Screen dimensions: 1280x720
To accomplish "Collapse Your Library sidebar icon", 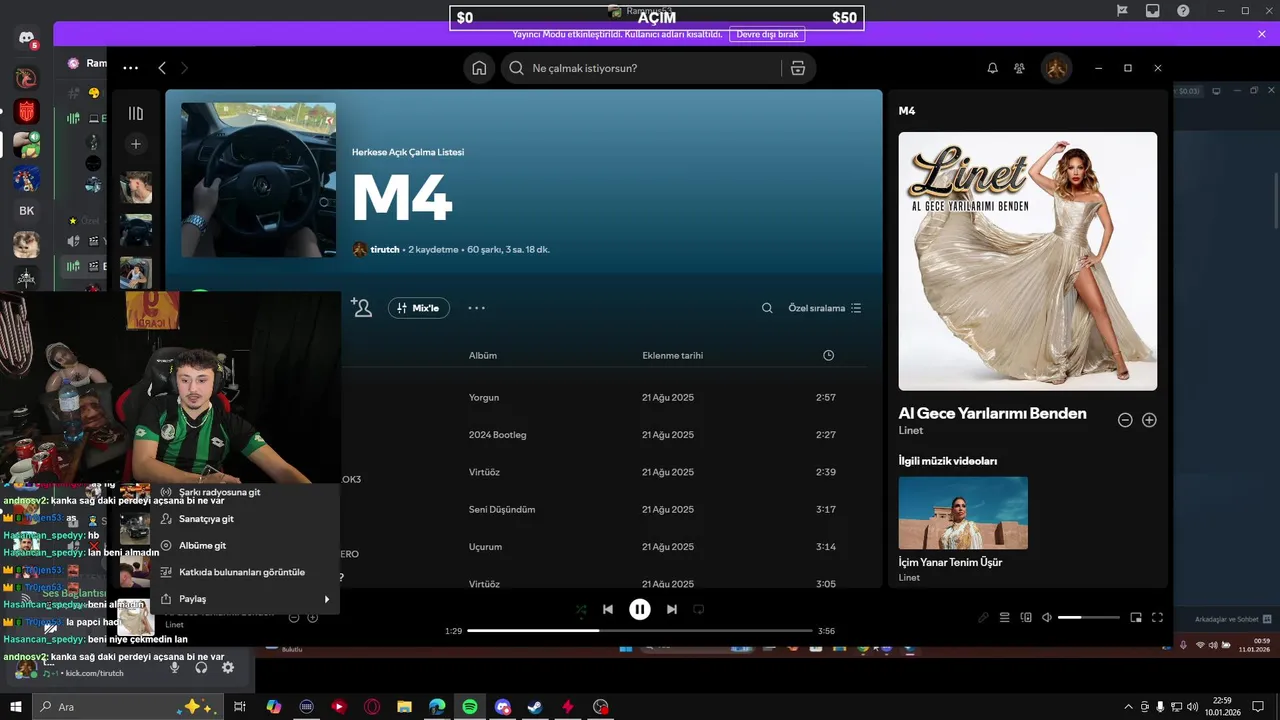I will (x=136, y=113).
